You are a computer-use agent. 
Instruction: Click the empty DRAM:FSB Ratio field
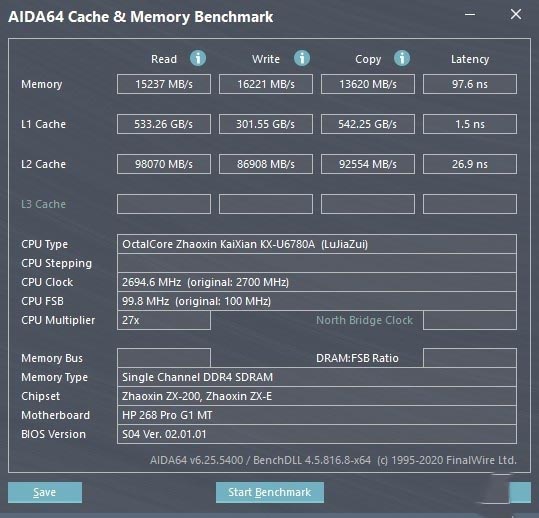point(470,358)
